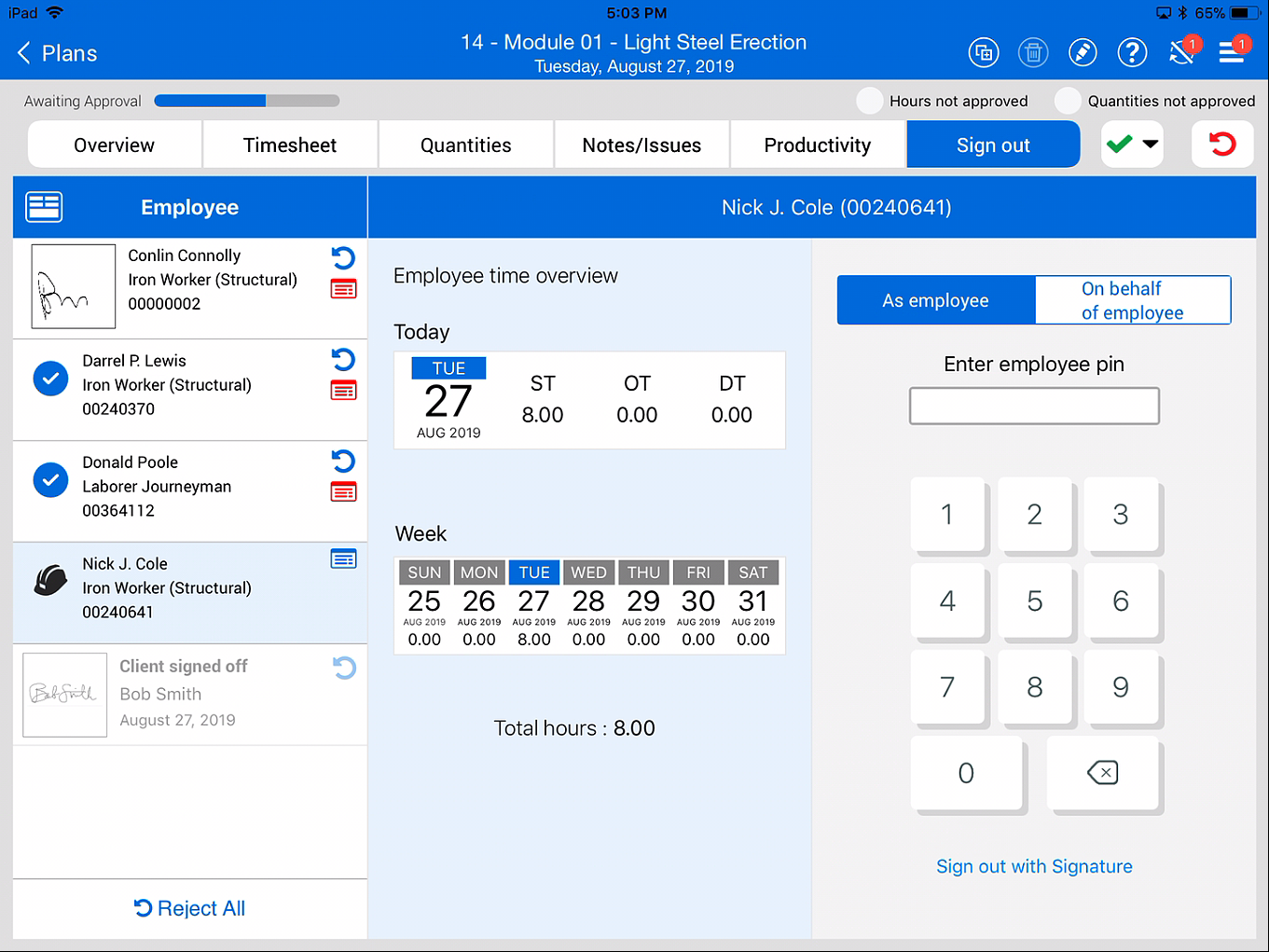
Task: Tap the backspace key on the keypad
Action: click(1103, 773)
